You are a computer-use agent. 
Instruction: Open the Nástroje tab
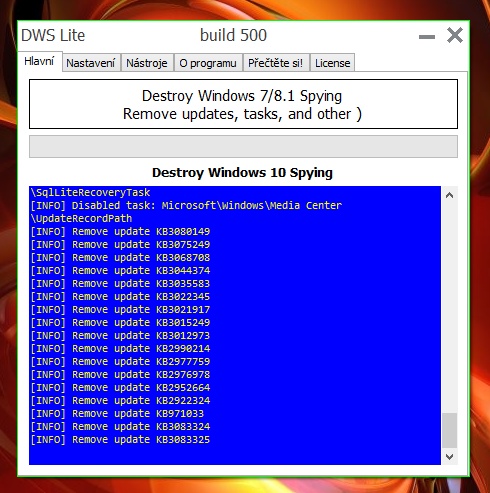[x=147, y=63]
